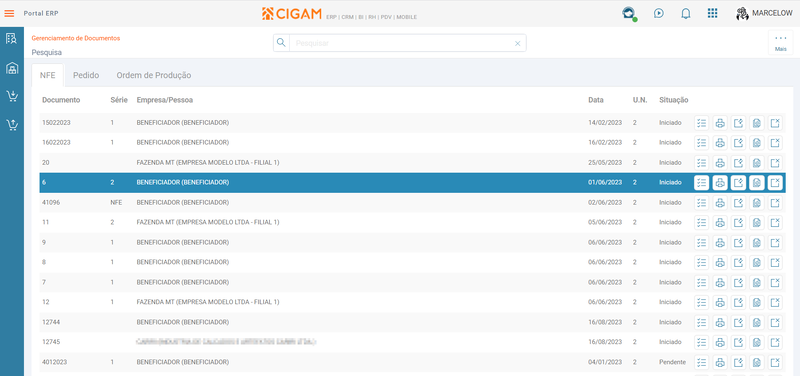Click the Data column header
The height and width of the screenshot is (376, 800).
[x=595, y=100]
